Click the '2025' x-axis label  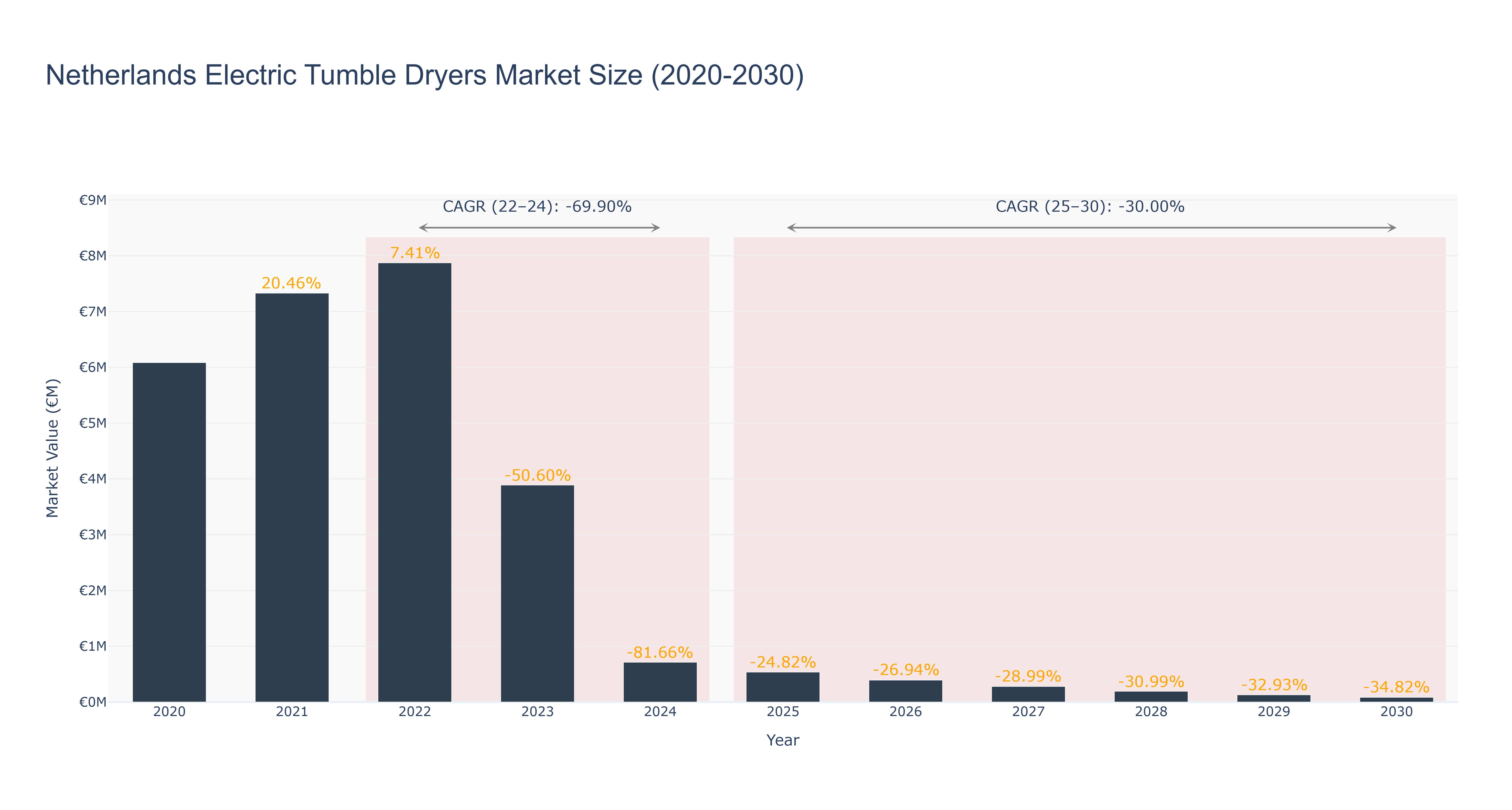coord(783,712)
